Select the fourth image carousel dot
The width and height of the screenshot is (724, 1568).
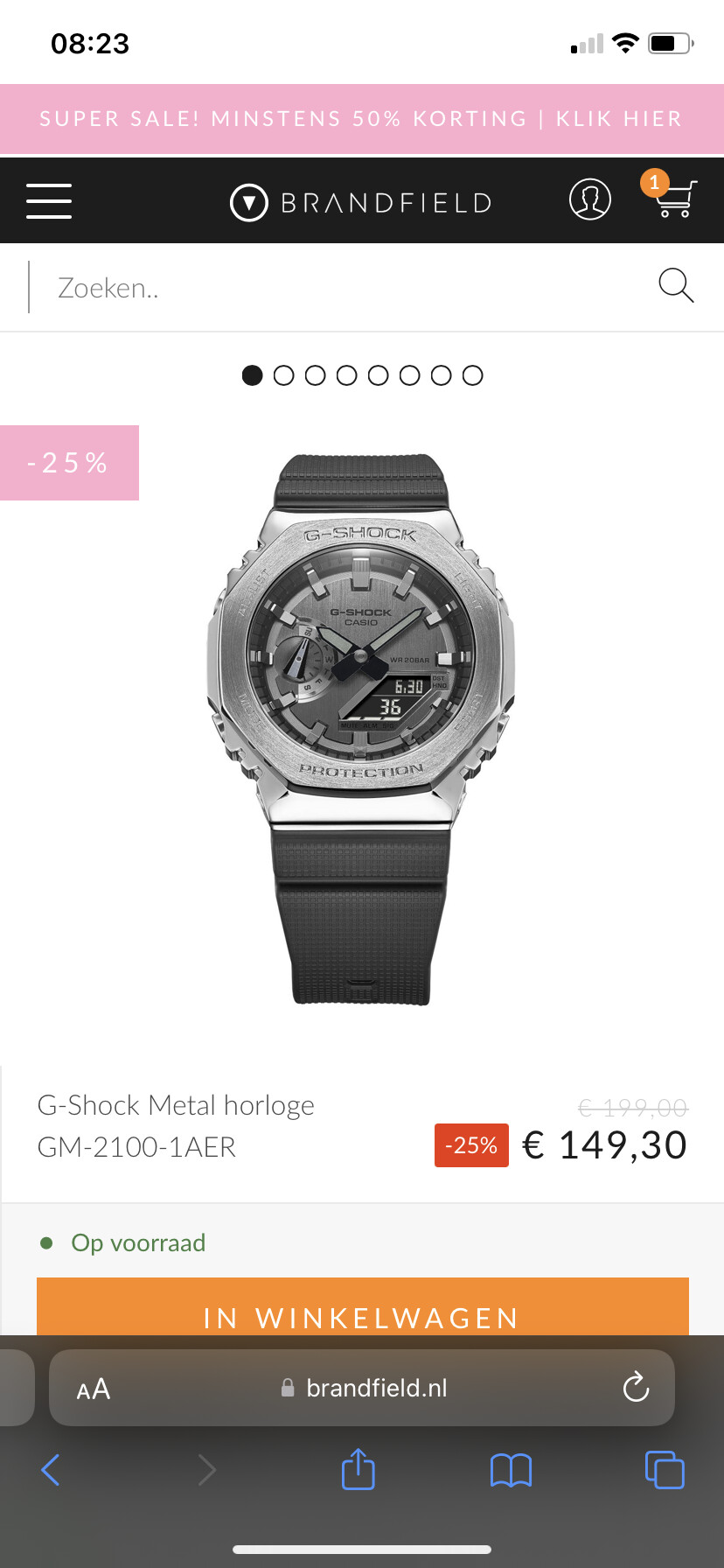pos(346,375)
